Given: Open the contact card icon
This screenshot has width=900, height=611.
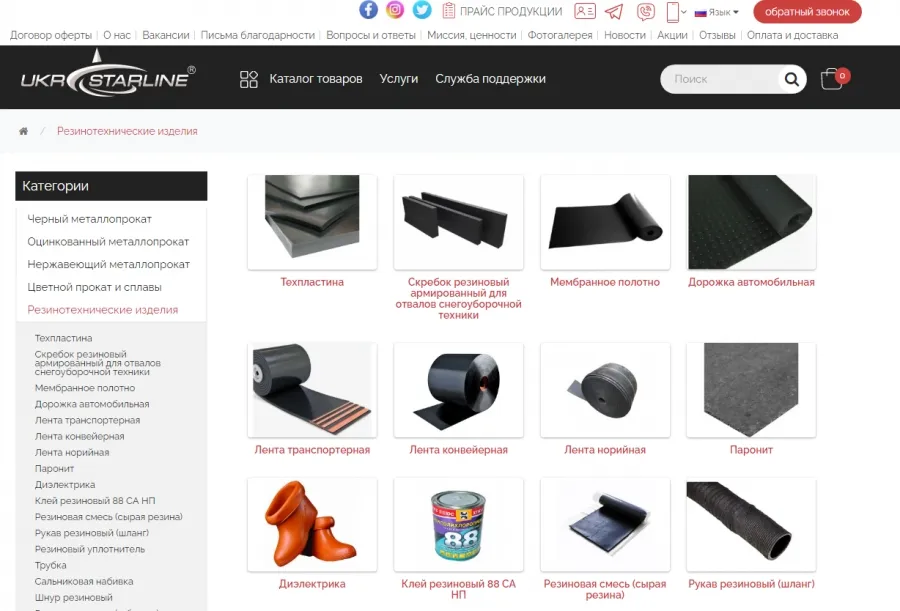Looking at the screenshot, I should (x=585, y=11).
